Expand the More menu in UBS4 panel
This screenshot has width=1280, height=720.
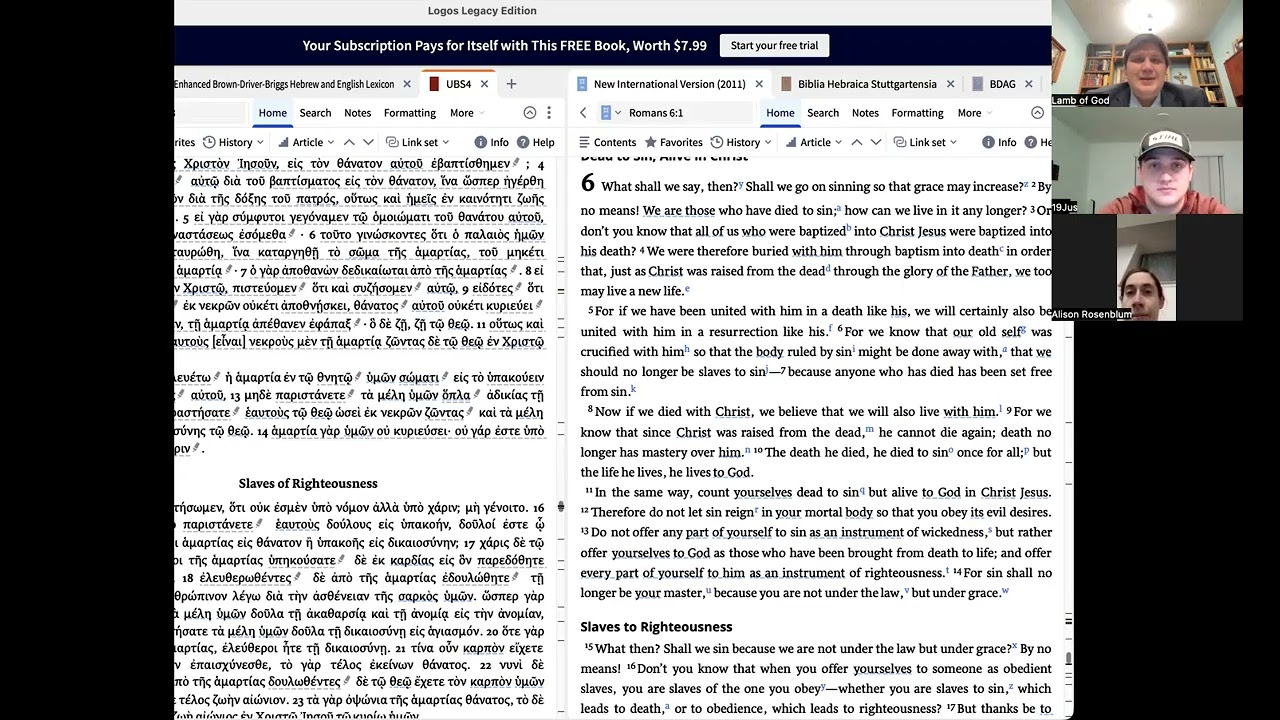(468, 113)
